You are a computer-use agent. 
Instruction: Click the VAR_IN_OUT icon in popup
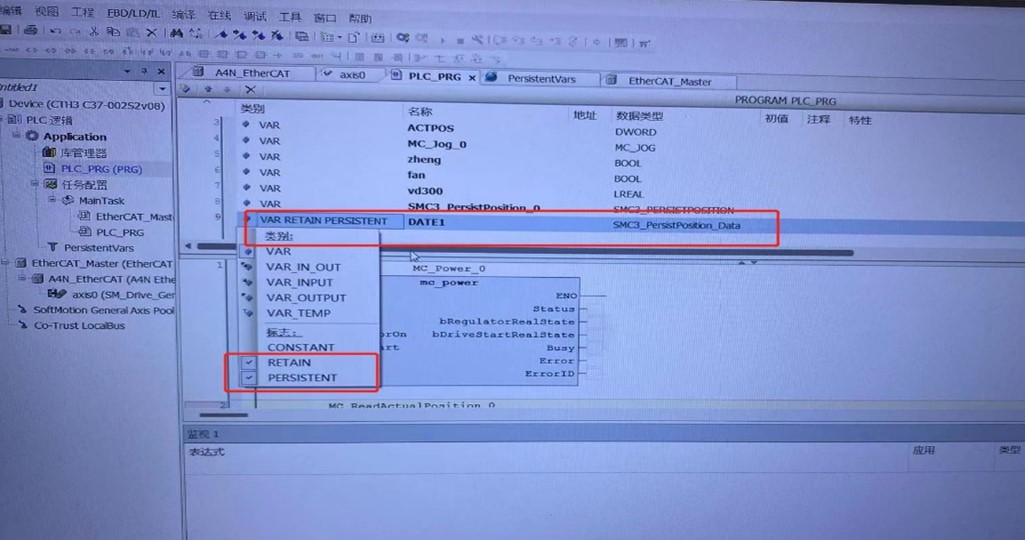pos(247,267)
